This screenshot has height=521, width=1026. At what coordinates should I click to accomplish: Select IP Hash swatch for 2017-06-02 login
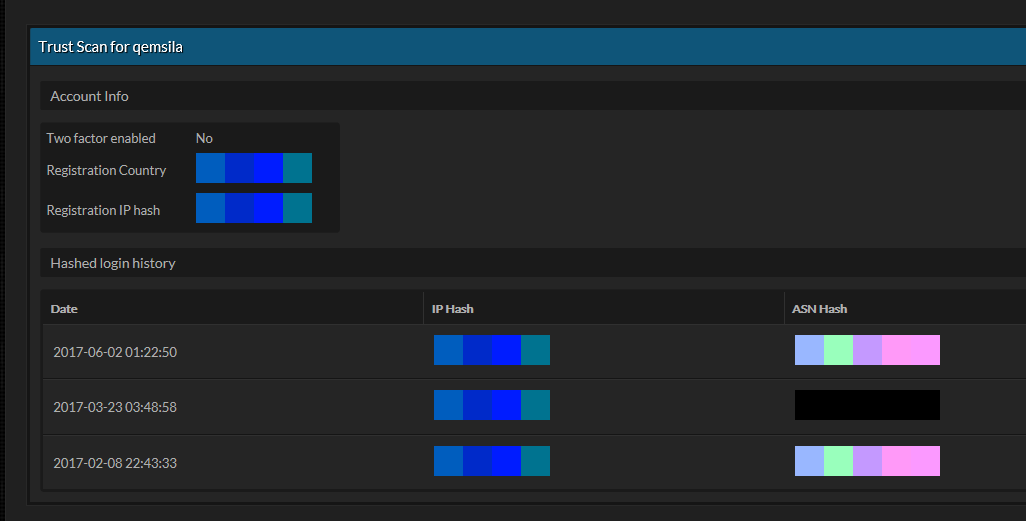491,350
